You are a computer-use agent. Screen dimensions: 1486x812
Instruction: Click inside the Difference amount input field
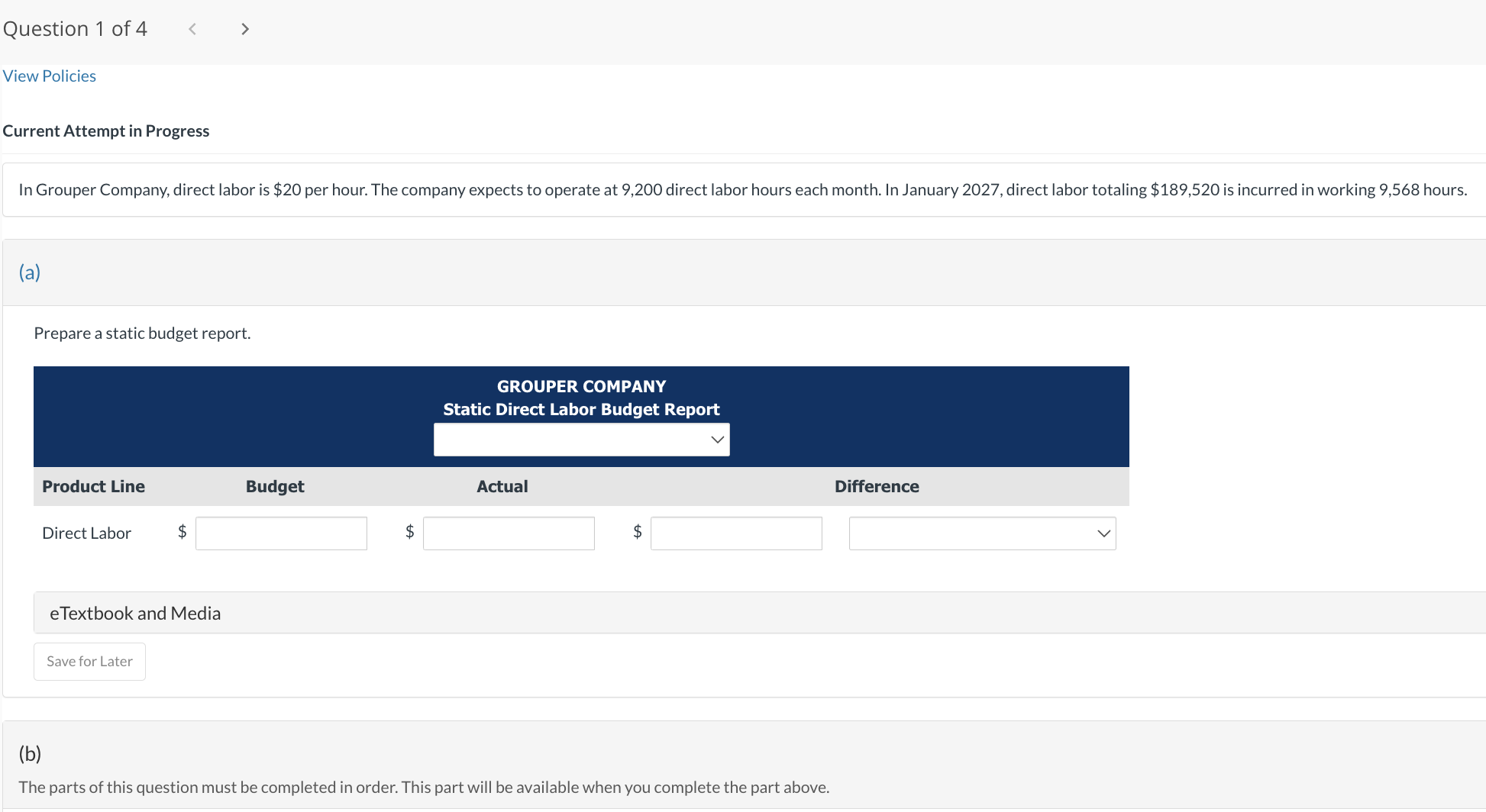click(x=735, y=533)
